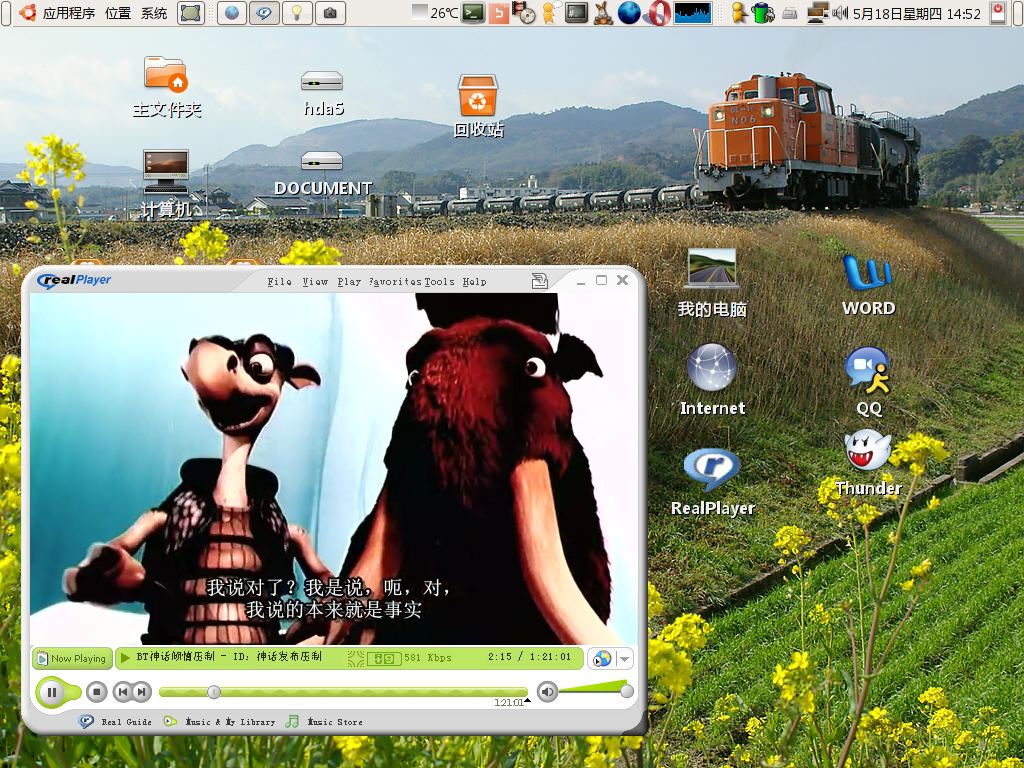This screenshot has width=1024, height=768.
Task: Click the camera screenshot panel button
Action: tap(330, 13)
